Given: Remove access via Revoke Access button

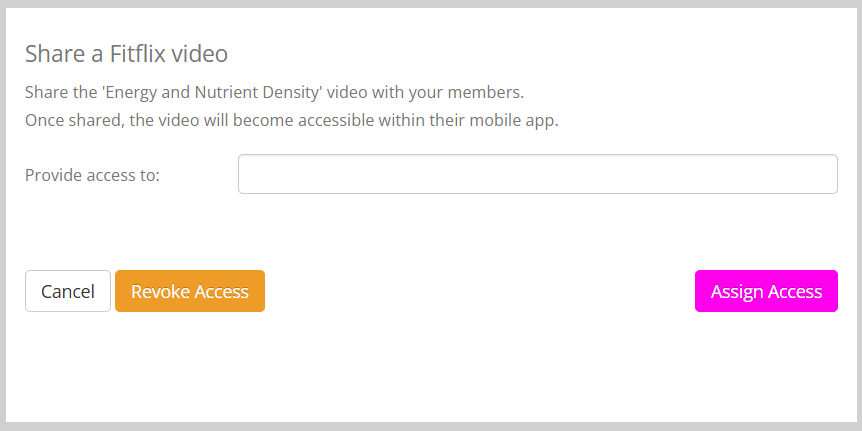Looking at the screenshot, I should click(x=190, y=291).
